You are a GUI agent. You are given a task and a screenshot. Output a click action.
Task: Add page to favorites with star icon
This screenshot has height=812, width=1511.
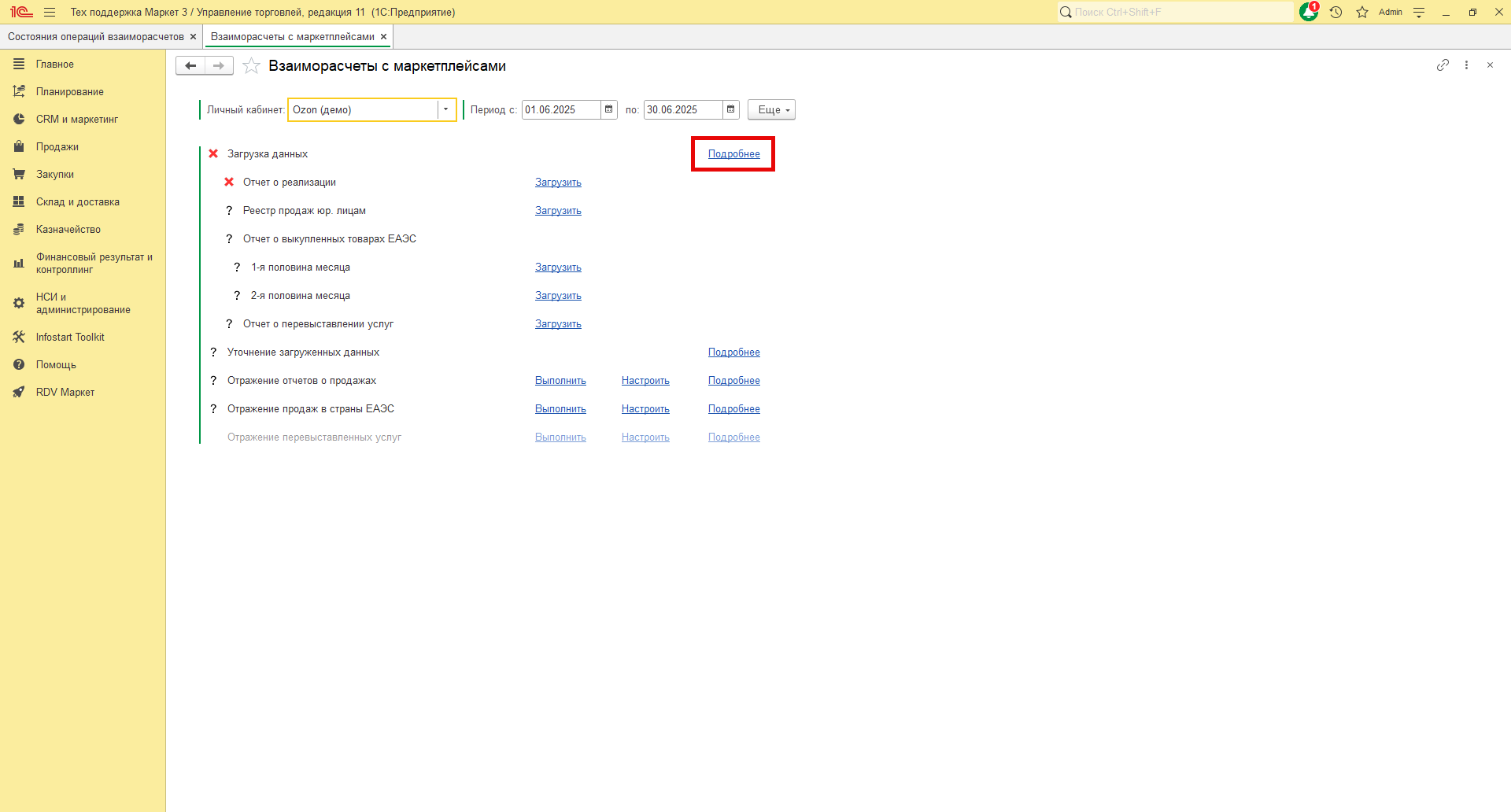point(251,66)
